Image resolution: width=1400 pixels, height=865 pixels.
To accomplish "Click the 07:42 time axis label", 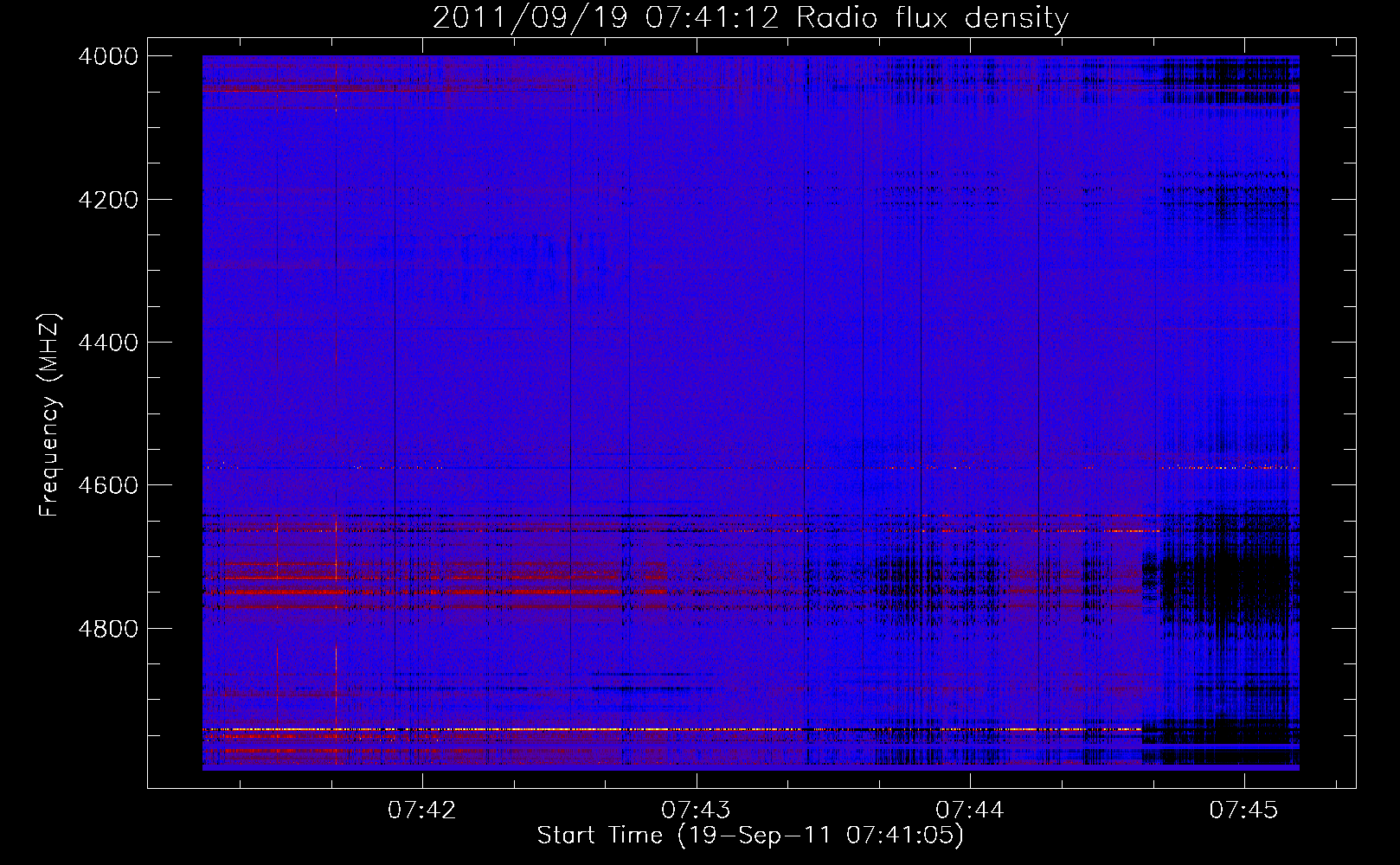I will pyautogui.click(x=421, y=811).
